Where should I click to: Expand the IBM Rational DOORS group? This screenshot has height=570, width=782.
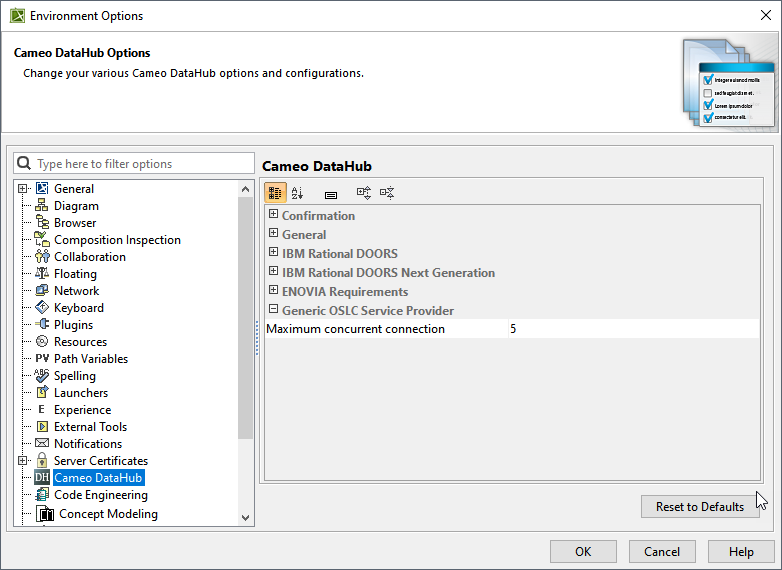click(273, 253)
